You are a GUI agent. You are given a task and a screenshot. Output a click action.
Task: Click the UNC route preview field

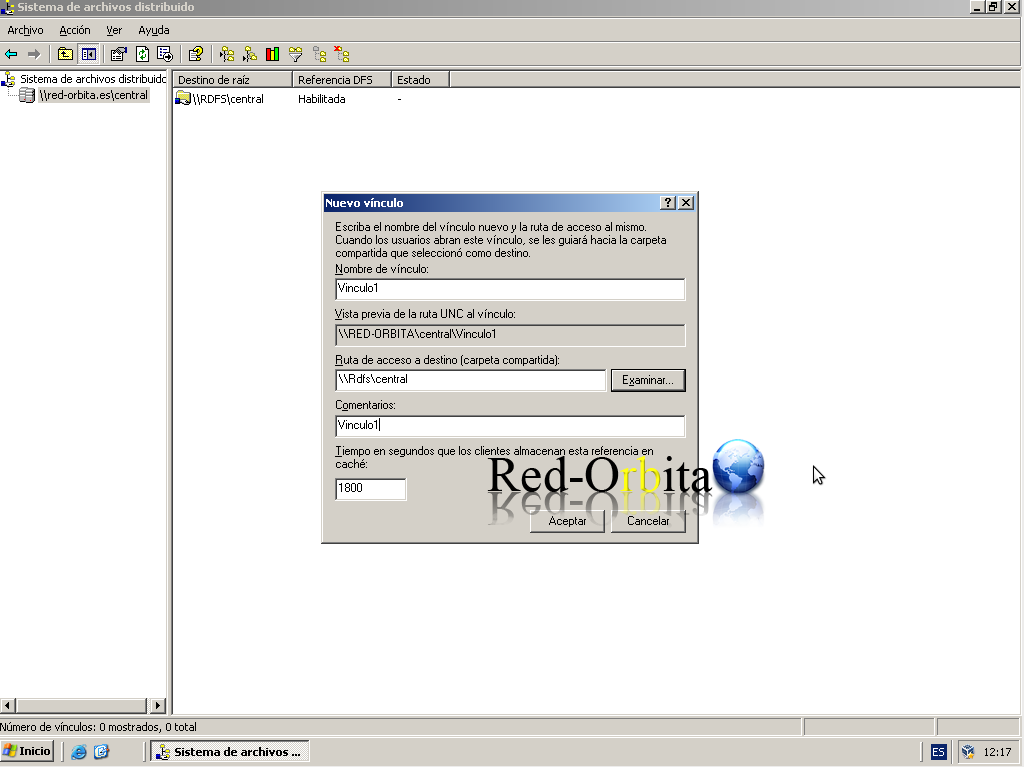[510, 335]
